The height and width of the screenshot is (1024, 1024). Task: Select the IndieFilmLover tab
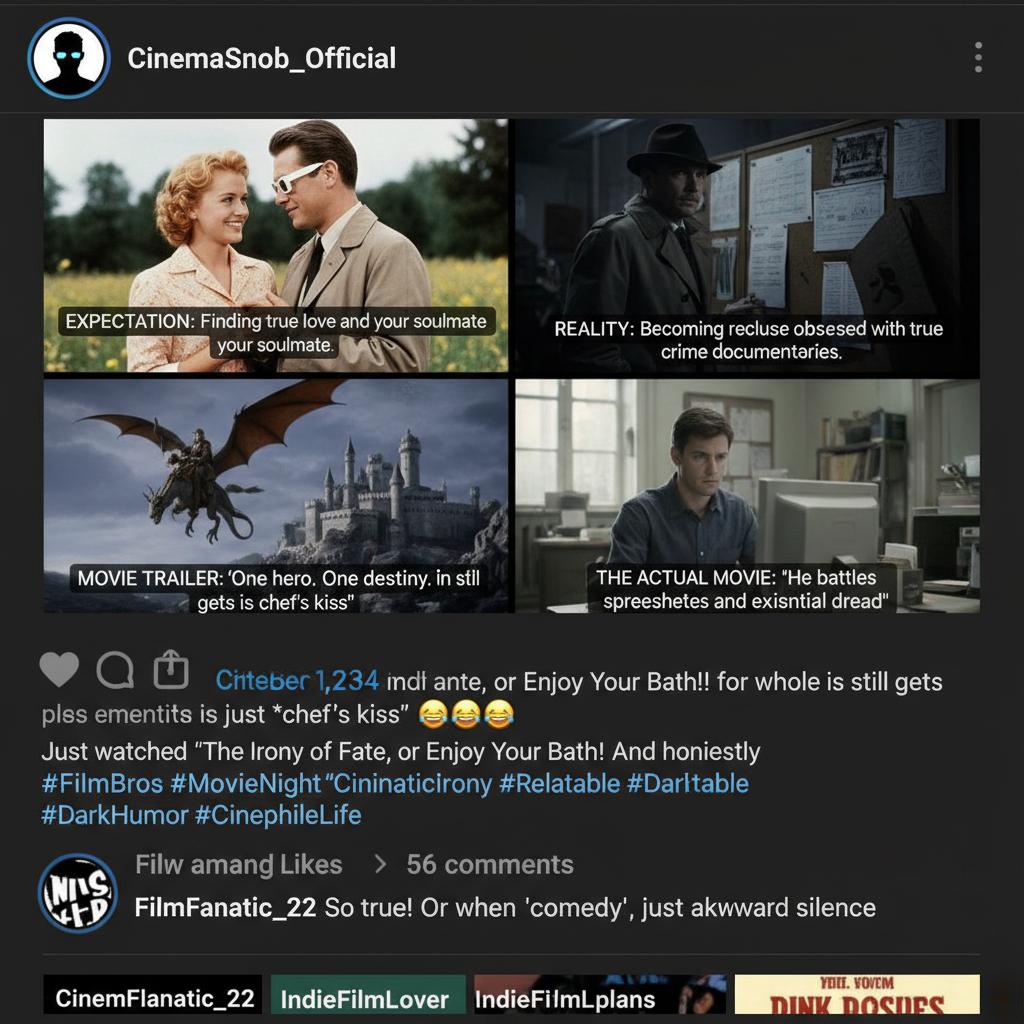[x=366, y=998]
